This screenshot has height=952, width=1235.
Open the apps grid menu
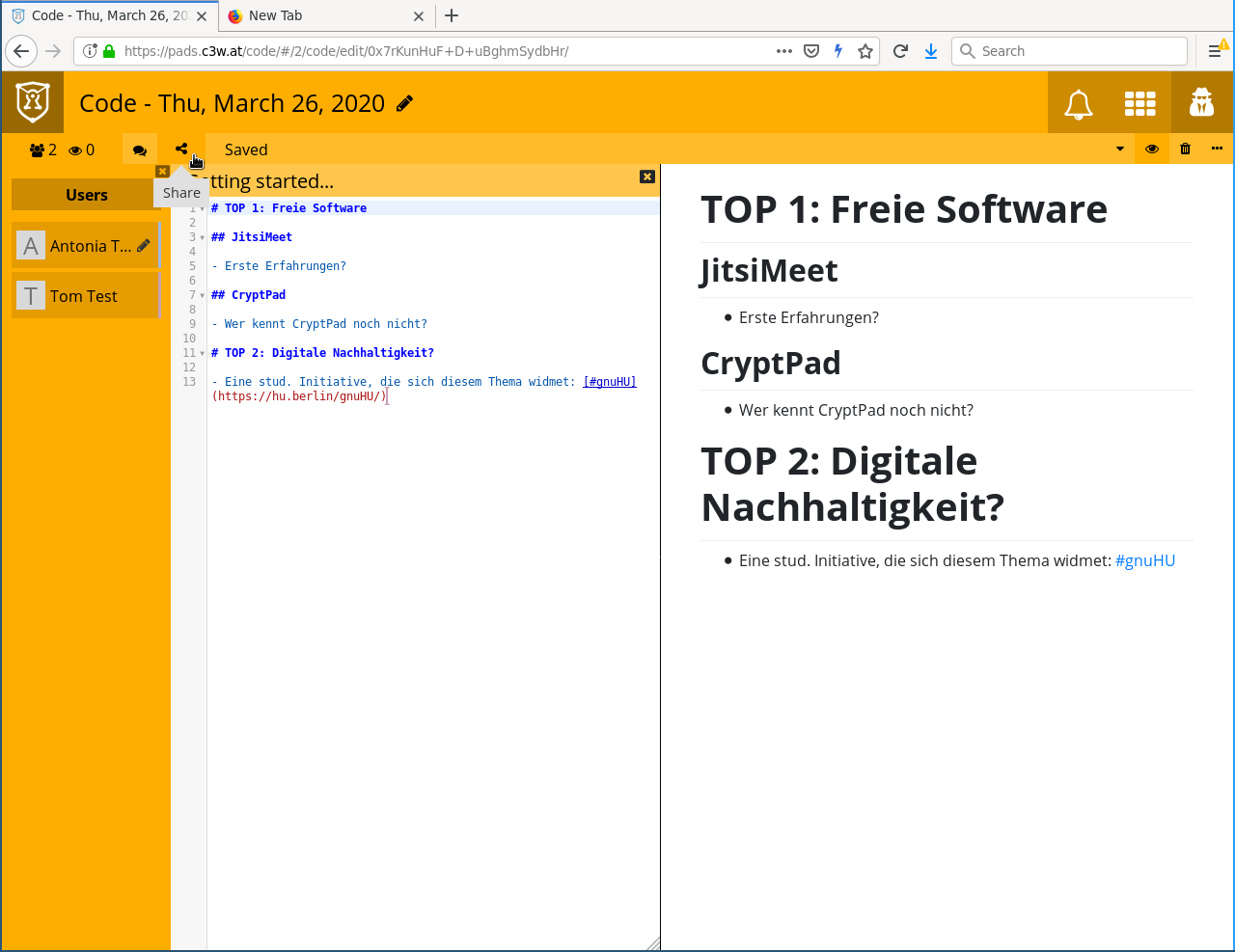pos(1139,103)
